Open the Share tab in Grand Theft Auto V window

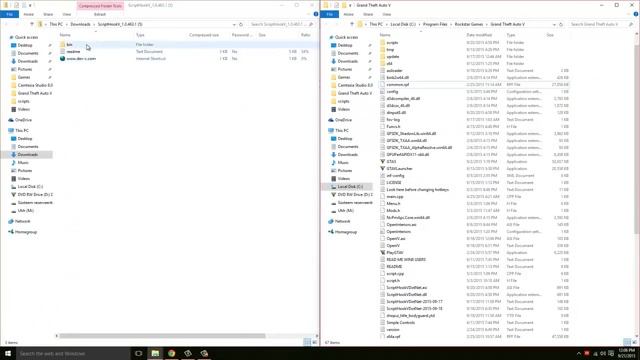point(368,14)
